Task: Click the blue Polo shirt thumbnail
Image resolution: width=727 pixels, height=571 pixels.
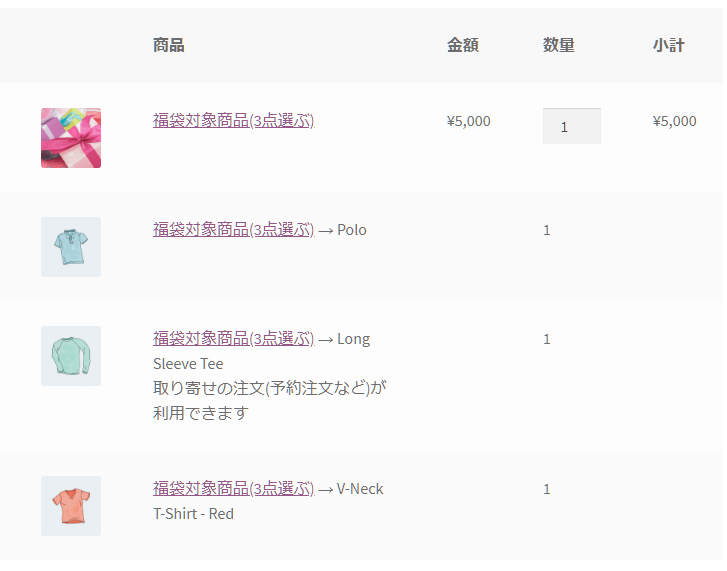Action: [x=71, y=247]
